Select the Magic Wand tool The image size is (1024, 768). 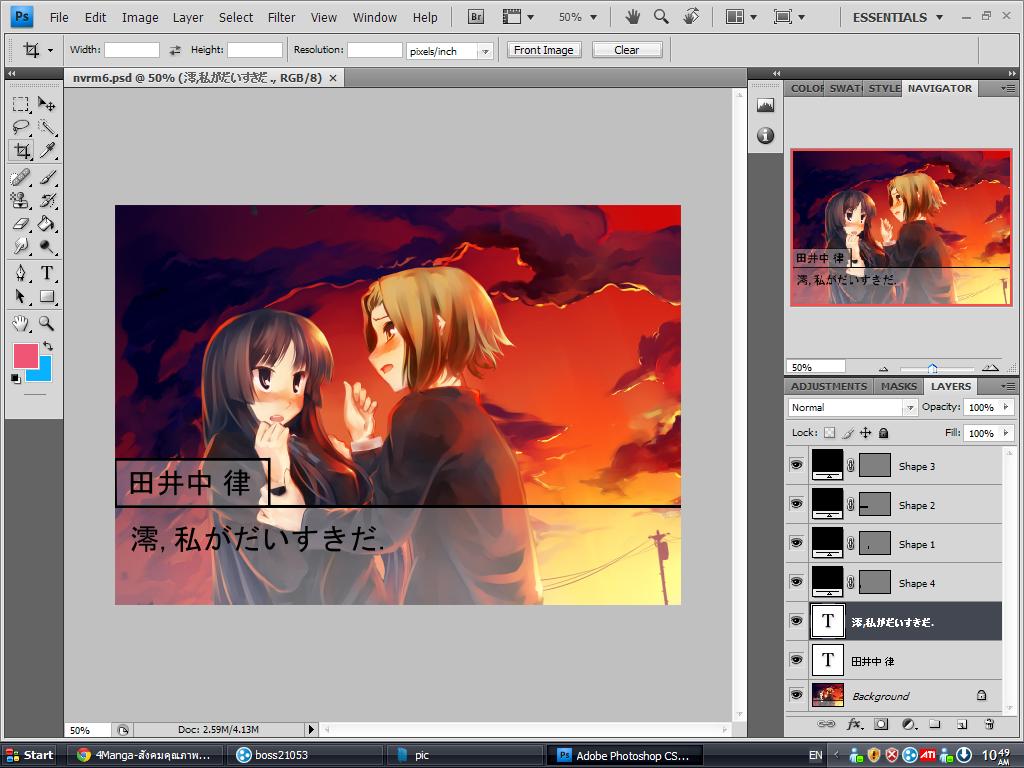[46, 127]
